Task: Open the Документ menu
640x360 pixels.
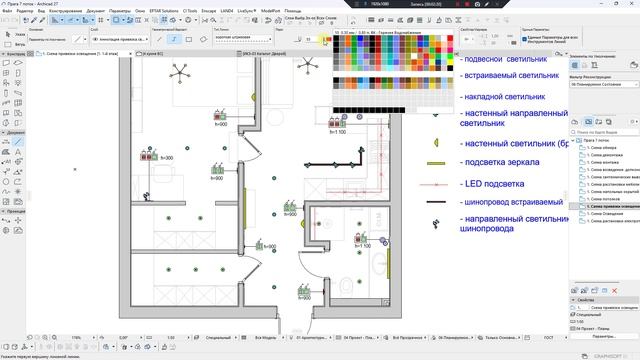Action: tap(96, 11)
